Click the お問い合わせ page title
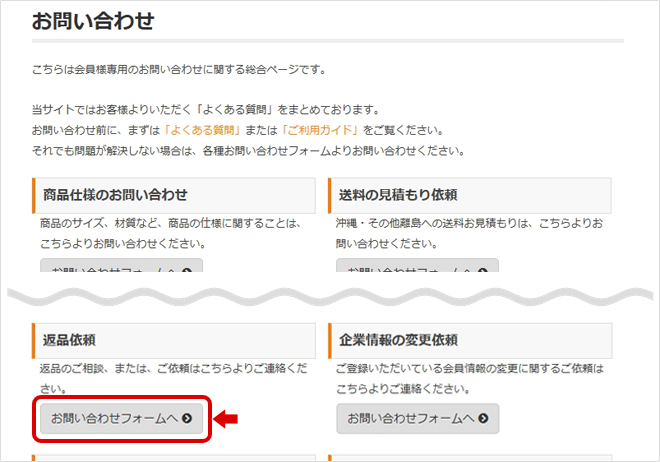Image resolution: width=660 pixels, height=462 pixels. coord(93,20)
